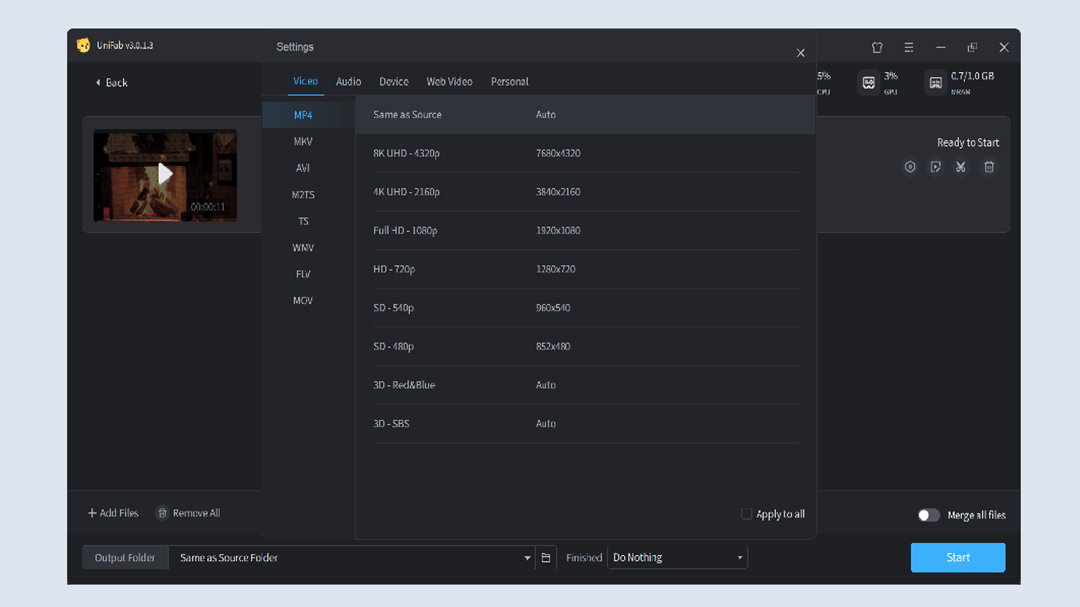Switch to the Audio tab
This screenshot has height=607, width=1080.
point(348,82)
